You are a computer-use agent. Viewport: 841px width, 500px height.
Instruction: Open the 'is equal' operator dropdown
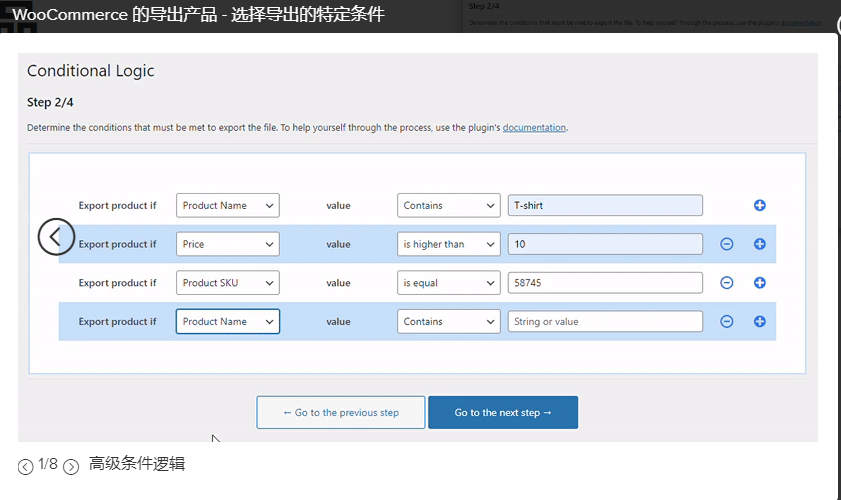448,283
